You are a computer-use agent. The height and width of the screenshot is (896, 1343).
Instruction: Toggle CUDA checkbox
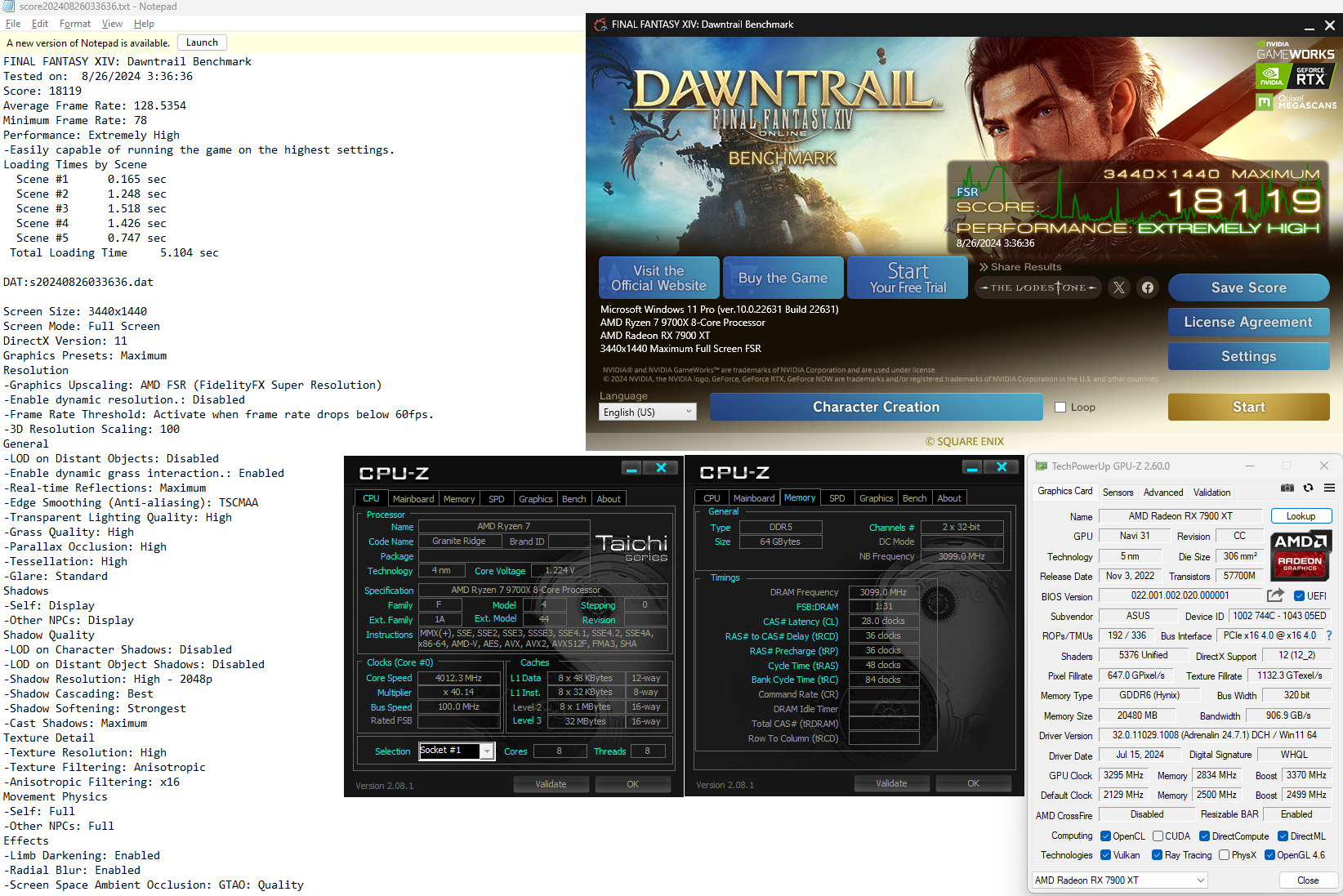point(1158,836)
